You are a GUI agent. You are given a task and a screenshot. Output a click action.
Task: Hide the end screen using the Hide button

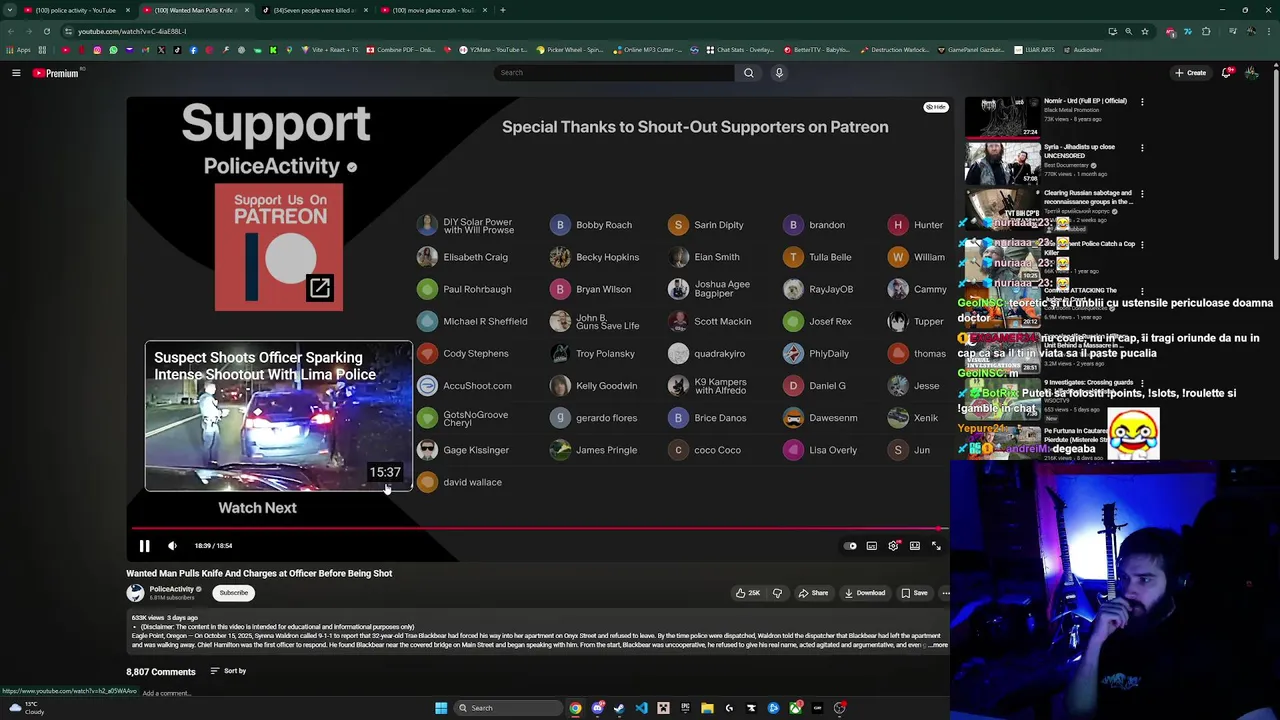936,107
